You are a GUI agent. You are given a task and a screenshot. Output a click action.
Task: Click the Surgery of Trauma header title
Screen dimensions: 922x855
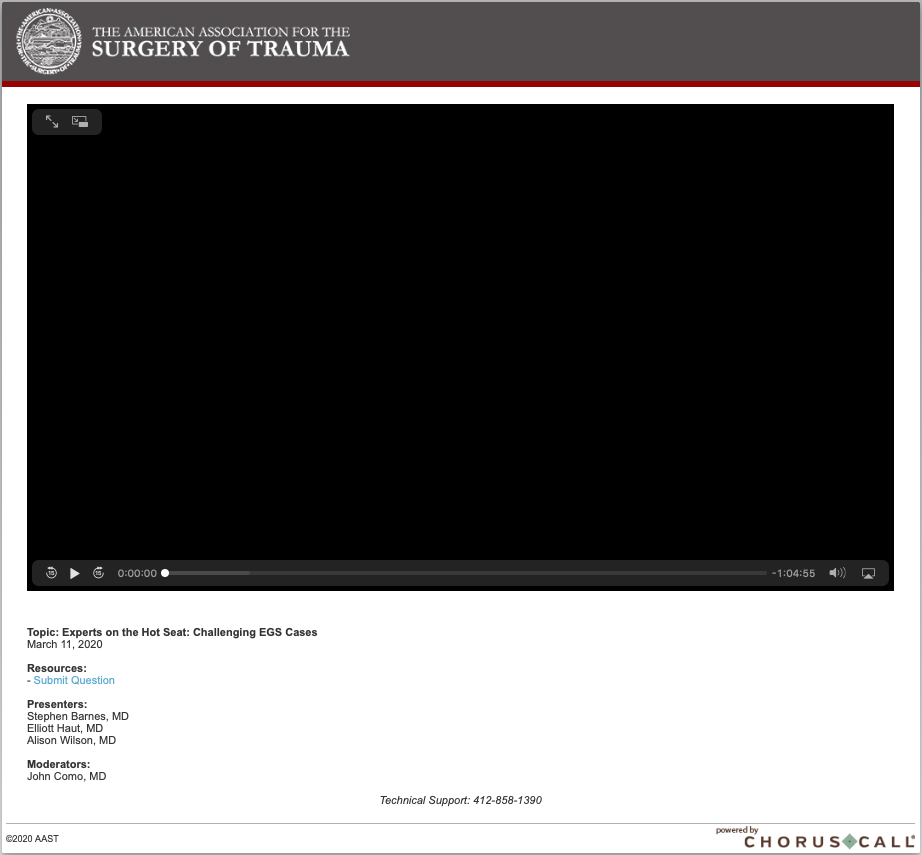(x=221, y=42)
